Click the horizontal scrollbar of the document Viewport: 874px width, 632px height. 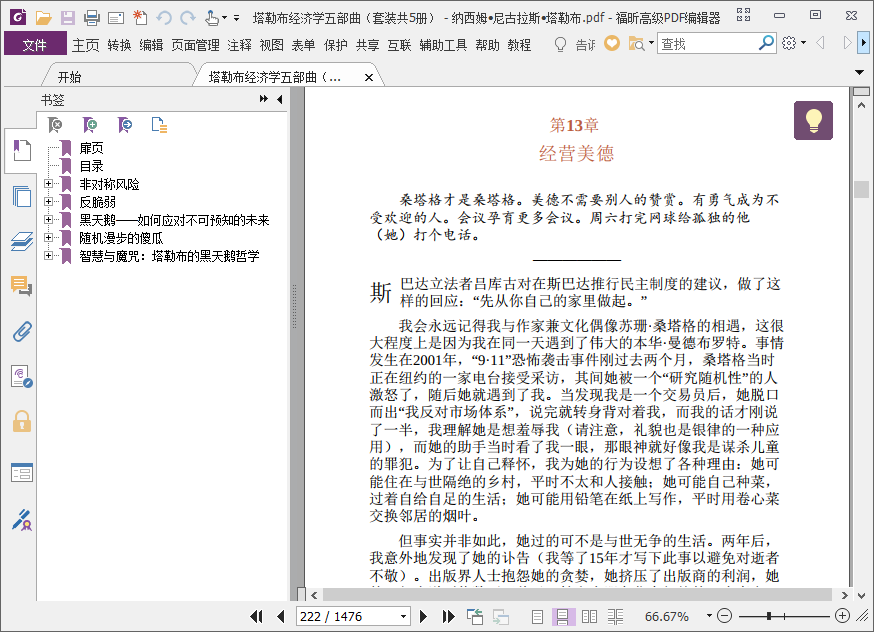point(577,595)
